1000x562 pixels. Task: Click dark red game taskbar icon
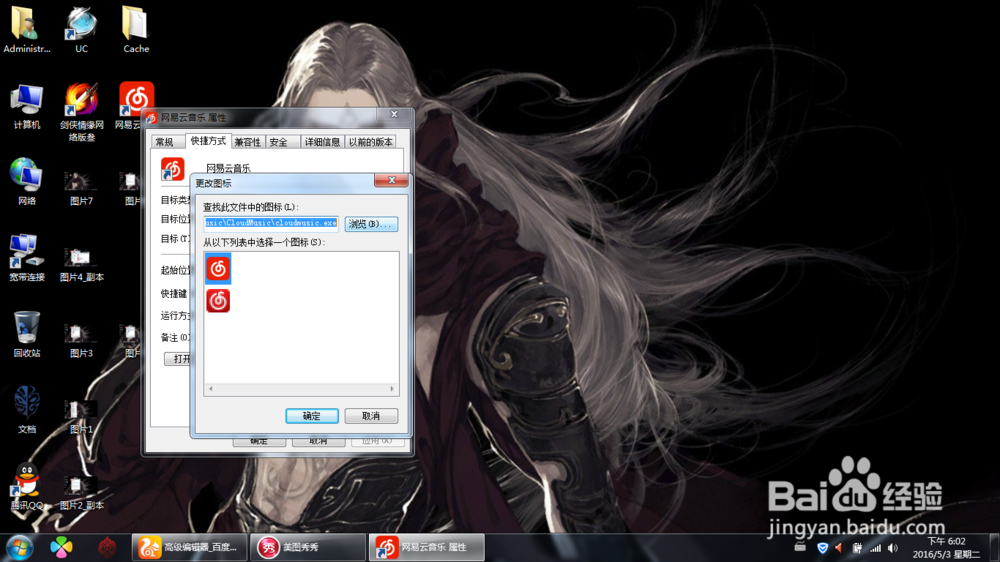click(x=107, y=547)
